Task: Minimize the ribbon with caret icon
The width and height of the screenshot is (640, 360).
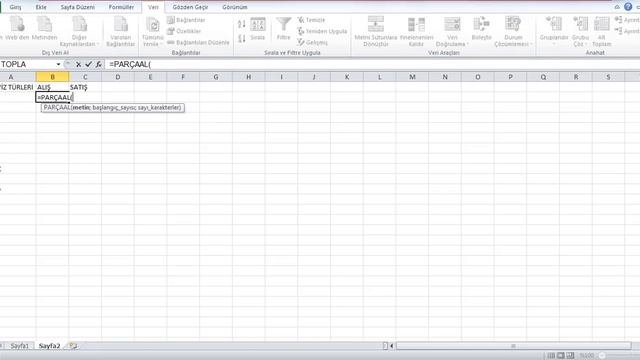Action: click(x=617, y=7)
